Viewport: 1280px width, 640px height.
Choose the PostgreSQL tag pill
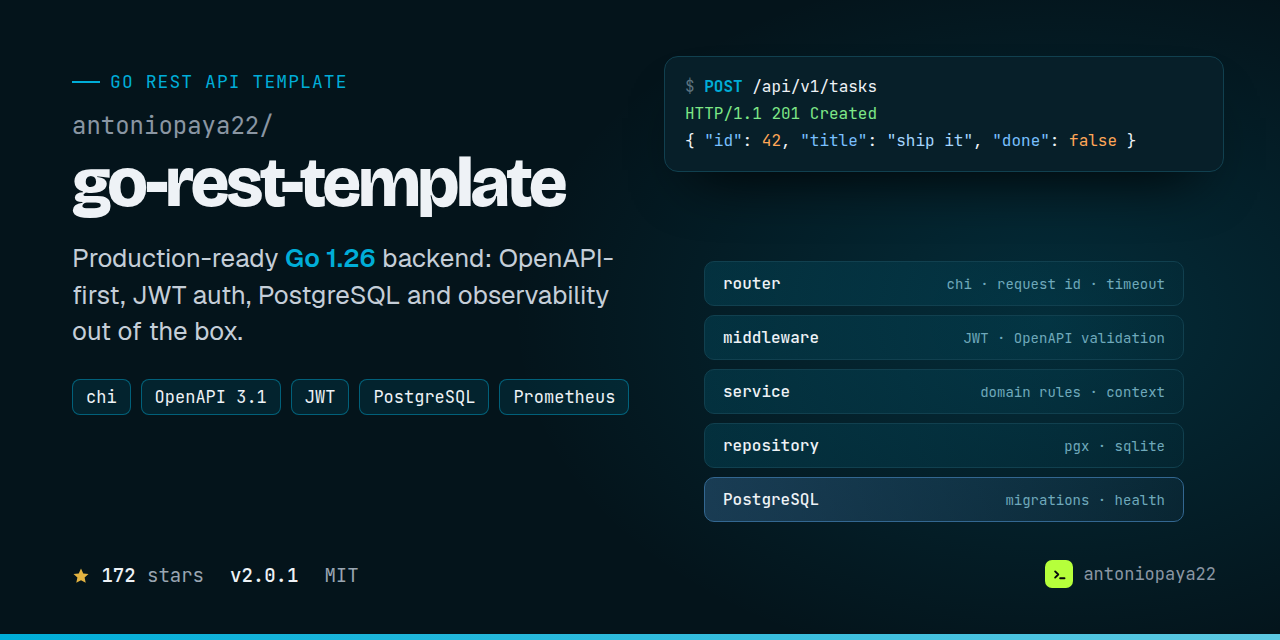click(x=424, y=397)
